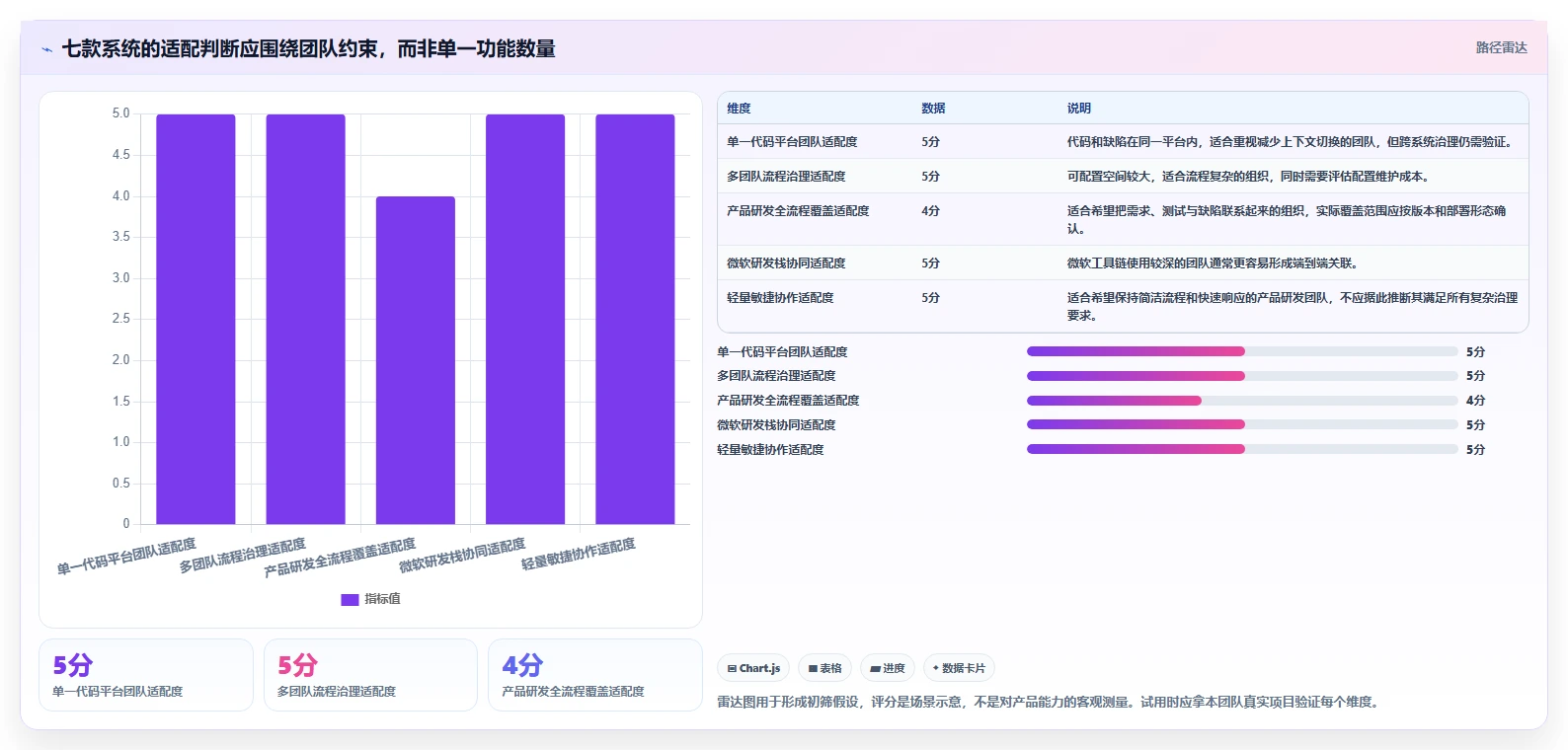Open the 4分 产品研发全流程覆盖适配度 data card
The width and height of the screenshot is (1568, 750).
coord(595,675)
